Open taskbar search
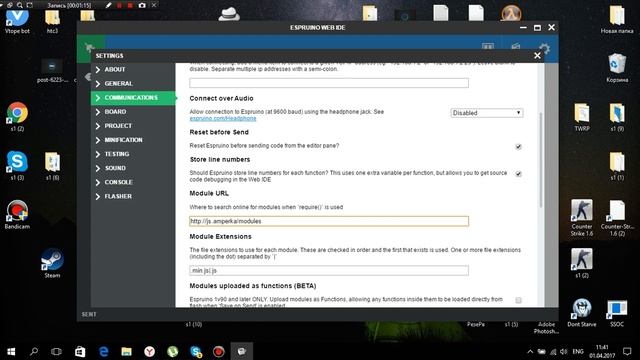Screen dimensions: 640x360 34,351
